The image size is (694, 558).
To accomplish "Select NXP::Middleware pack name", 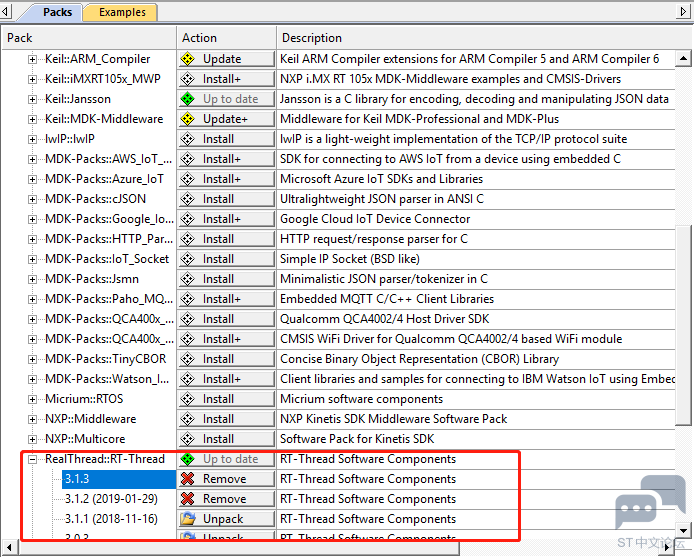I will pos(90,419).
